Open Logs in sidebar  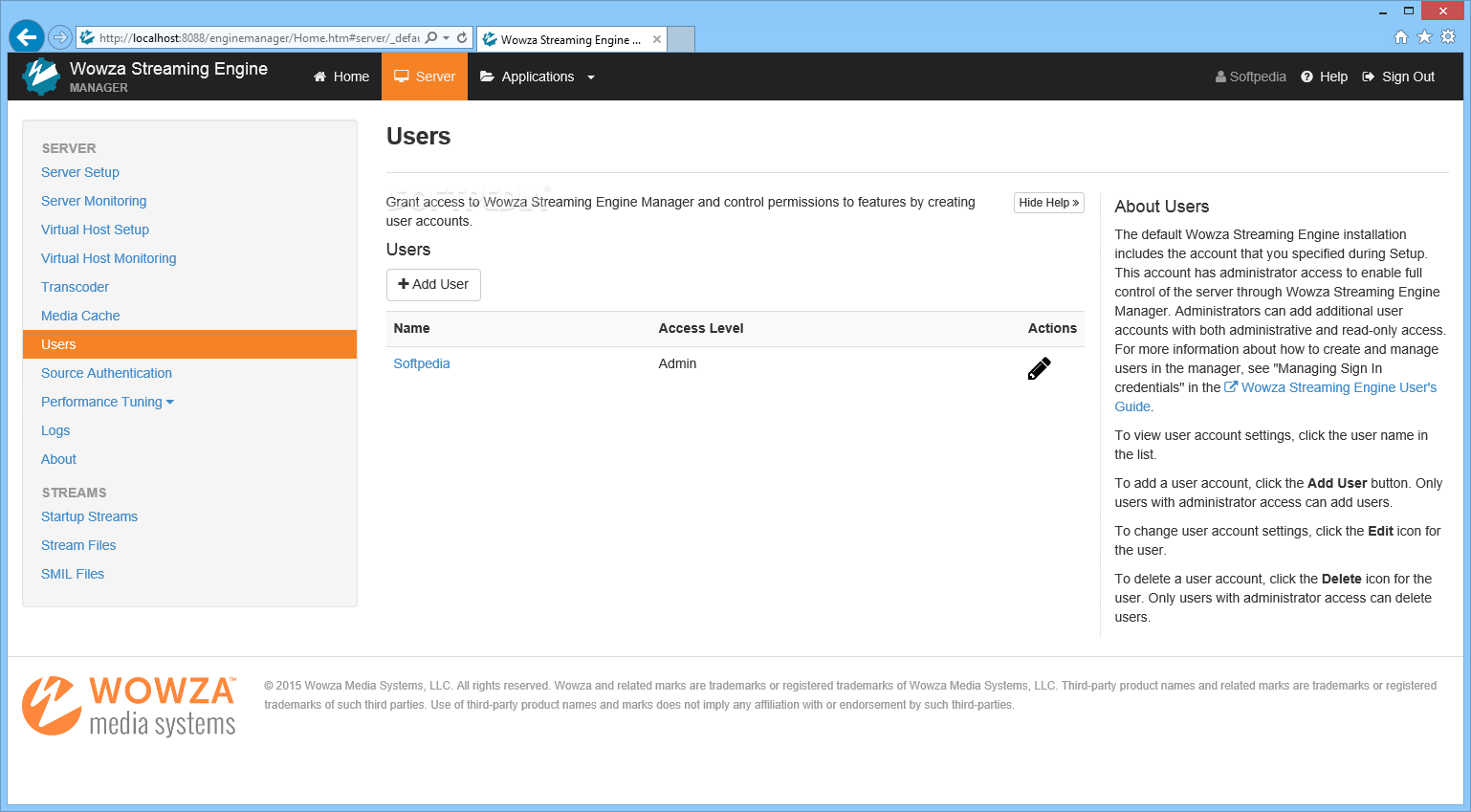[55, 430]
